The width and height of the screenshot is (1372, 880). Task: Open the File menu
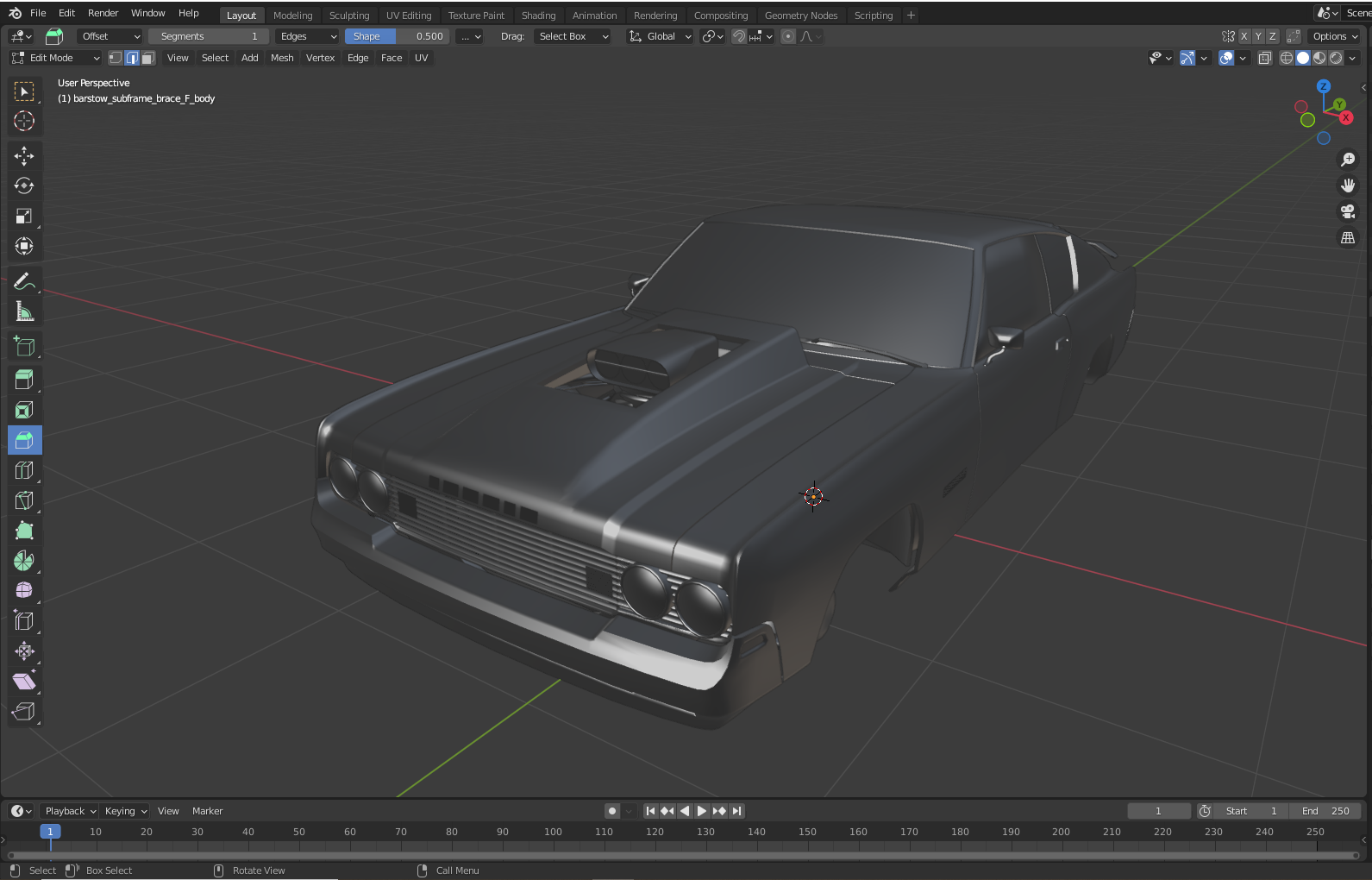tap(38, 13)
